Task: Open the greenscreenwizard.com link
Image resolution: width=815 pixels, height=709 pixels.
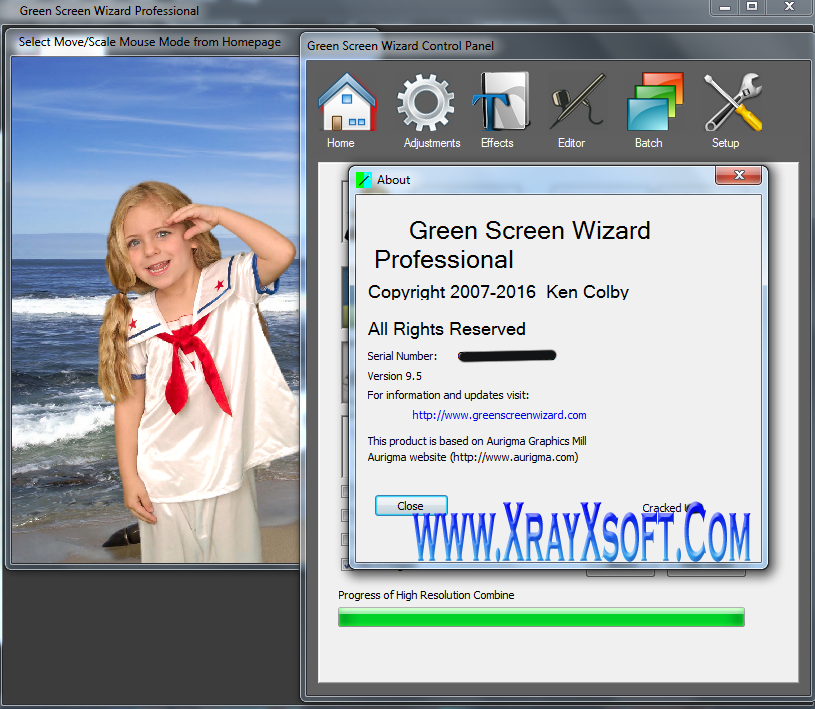Action: coord(499,415)
